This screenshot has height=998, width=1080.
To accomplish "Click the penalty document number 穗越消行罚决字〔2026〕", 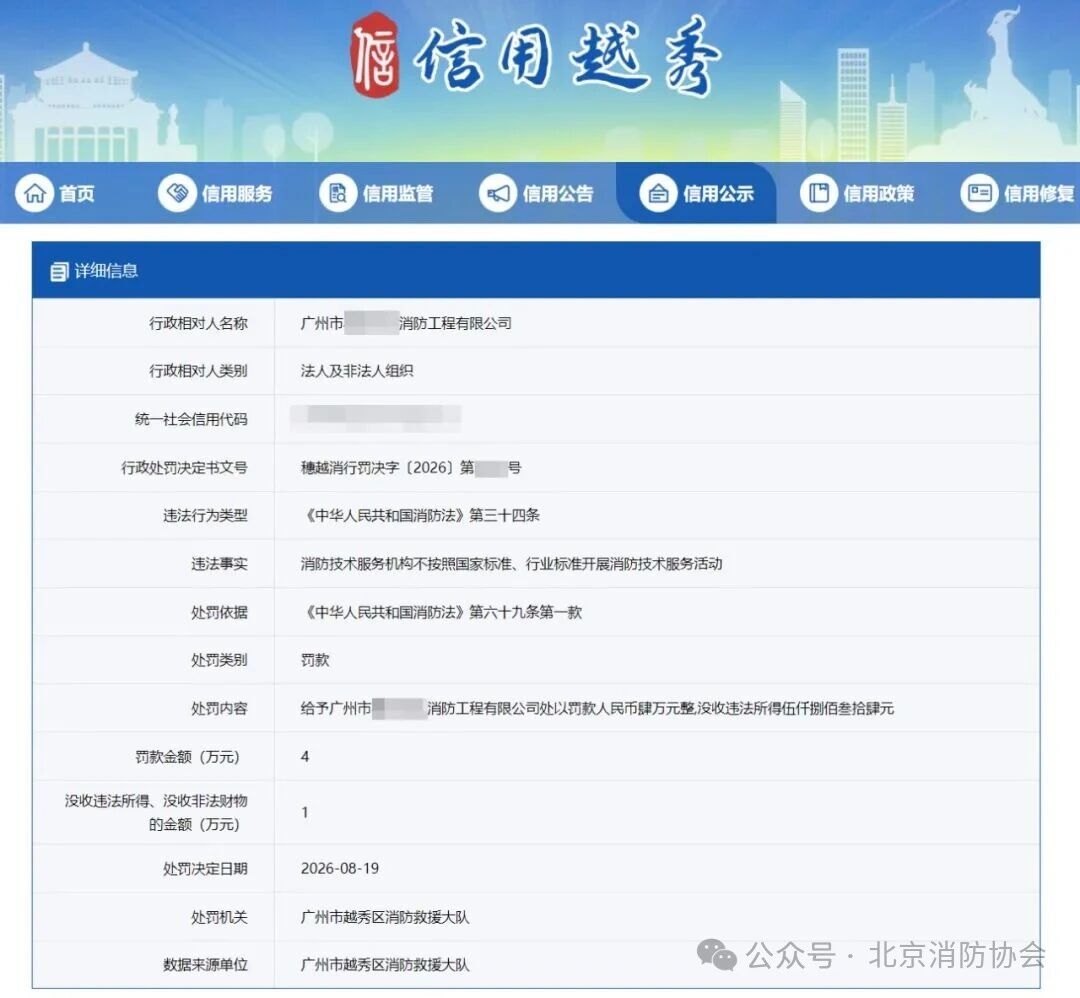I will (x=411, y=468).
